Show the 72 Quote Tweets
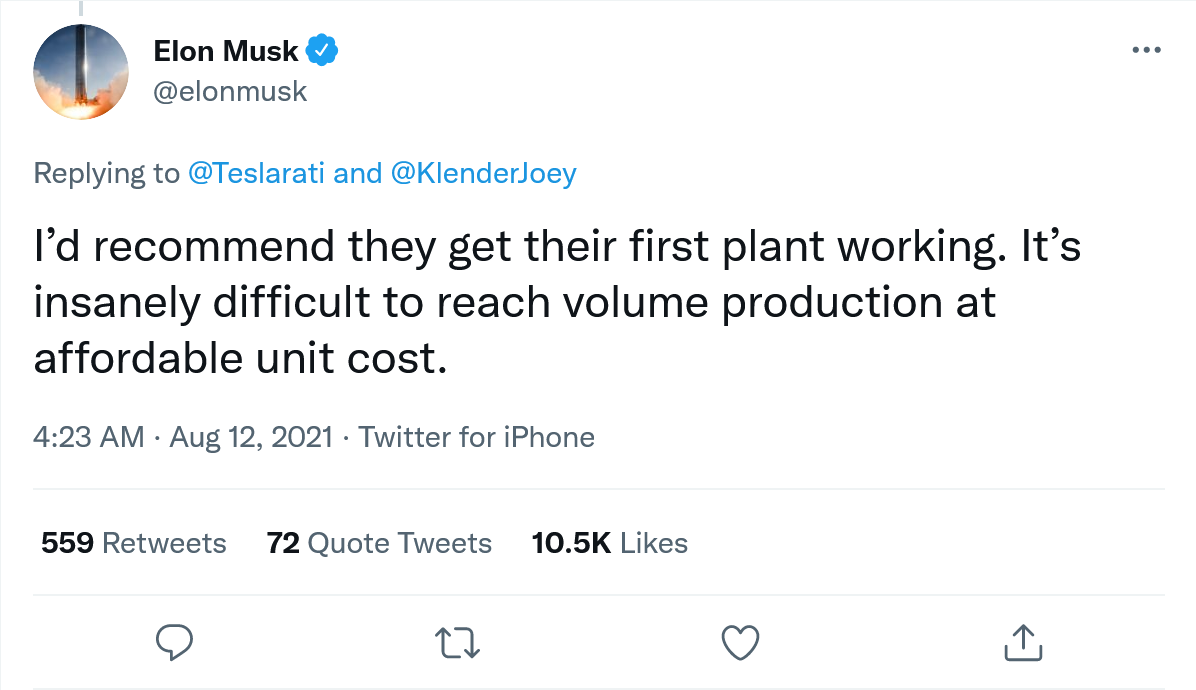 click(379, 543)
